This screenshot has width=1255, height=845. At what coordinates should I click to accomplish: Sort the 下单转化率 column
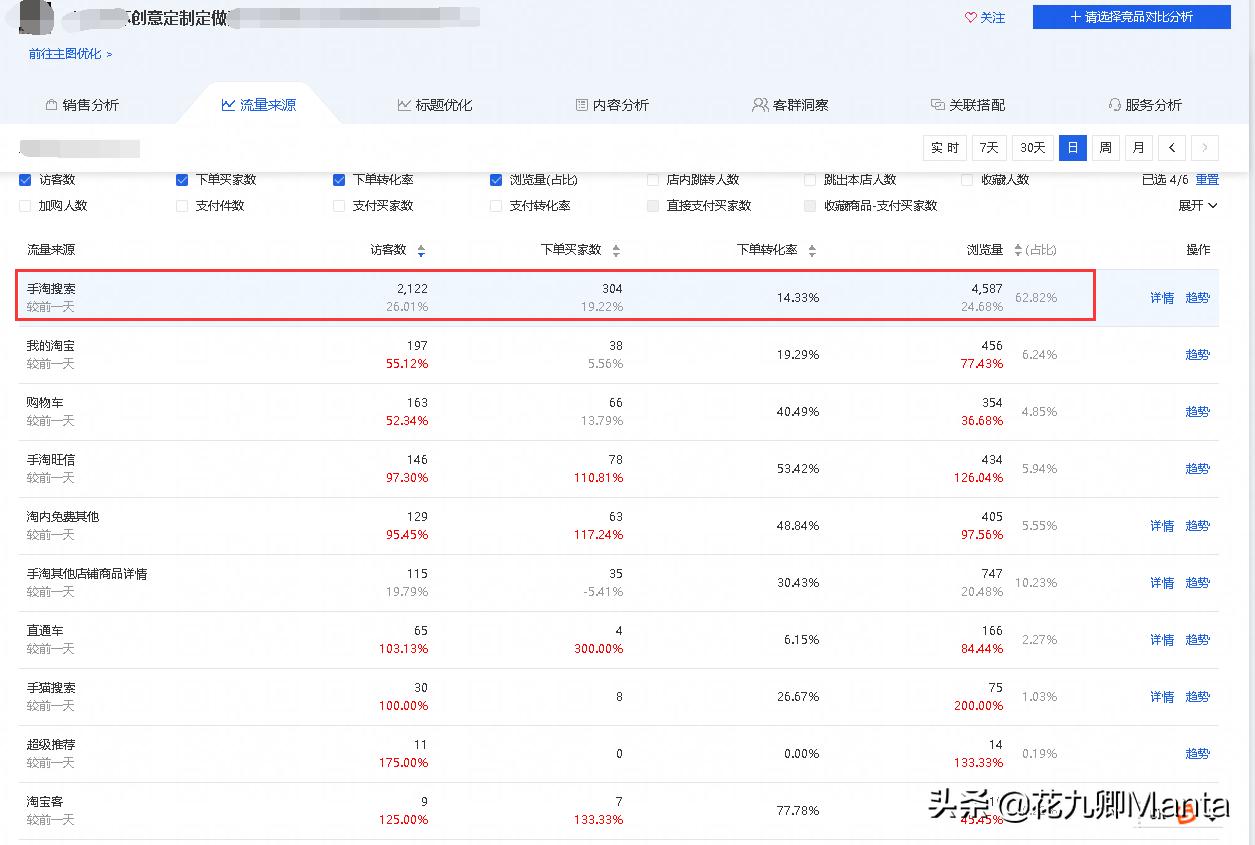click(812, 250)
